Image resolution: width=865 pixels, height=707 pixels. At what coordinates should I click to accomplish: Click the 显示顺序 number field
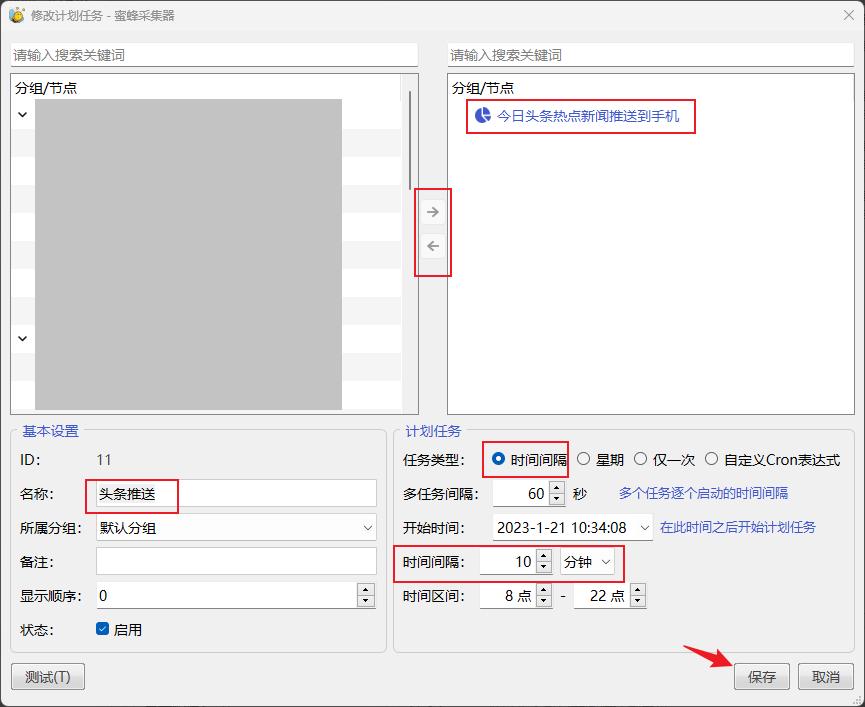click(227, 596)
